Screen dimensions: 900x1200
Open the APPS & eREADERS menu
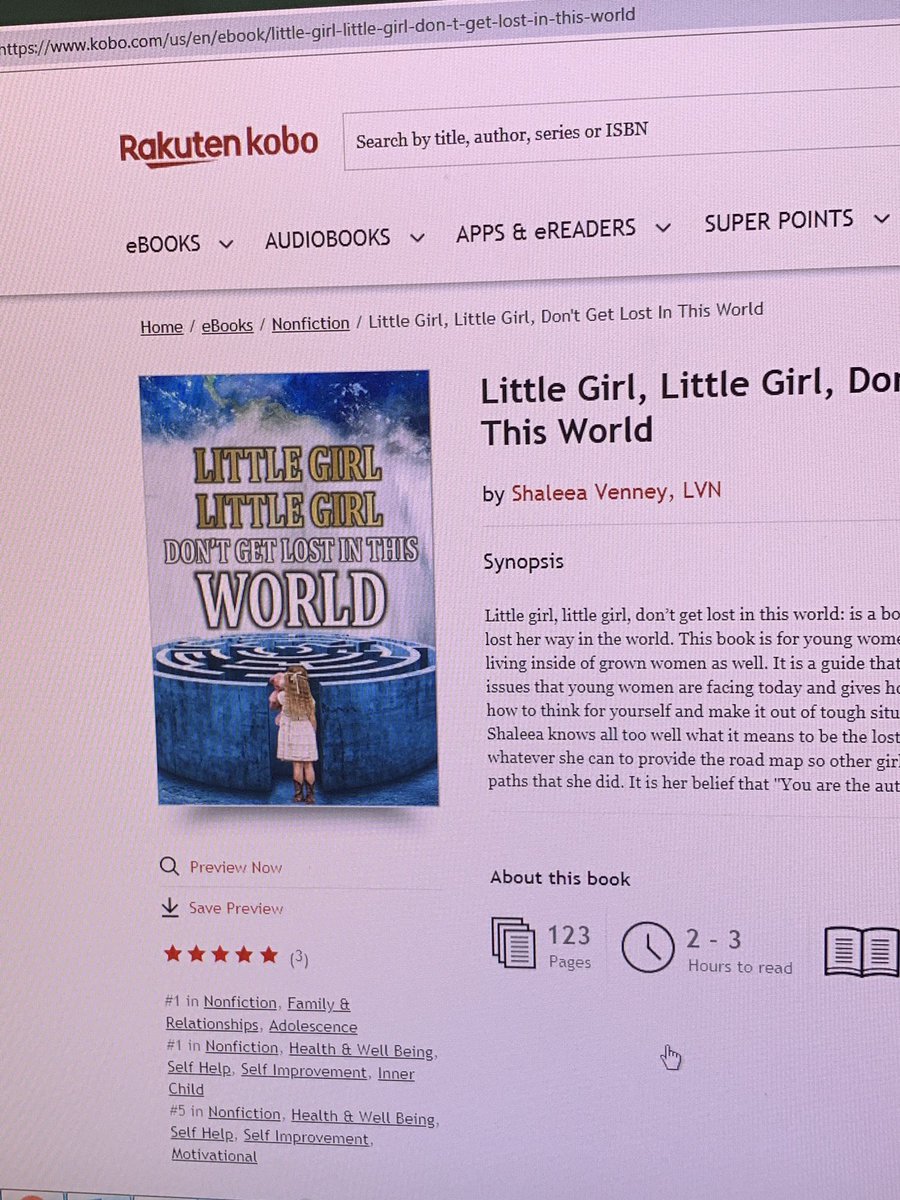tap(546, 230)
